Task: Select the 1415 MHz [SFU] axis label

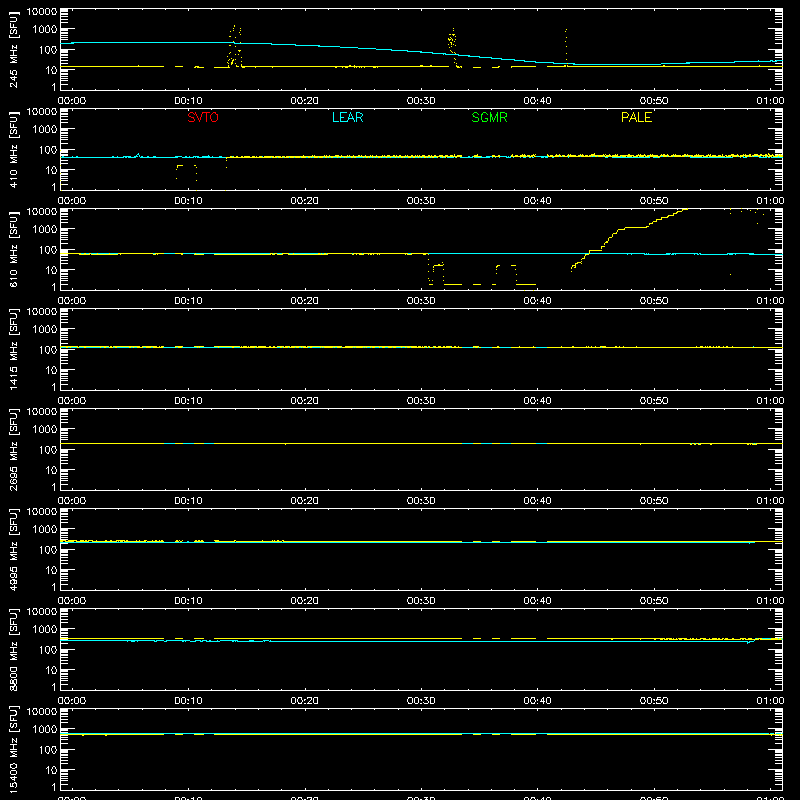Action: coord(13,349)
